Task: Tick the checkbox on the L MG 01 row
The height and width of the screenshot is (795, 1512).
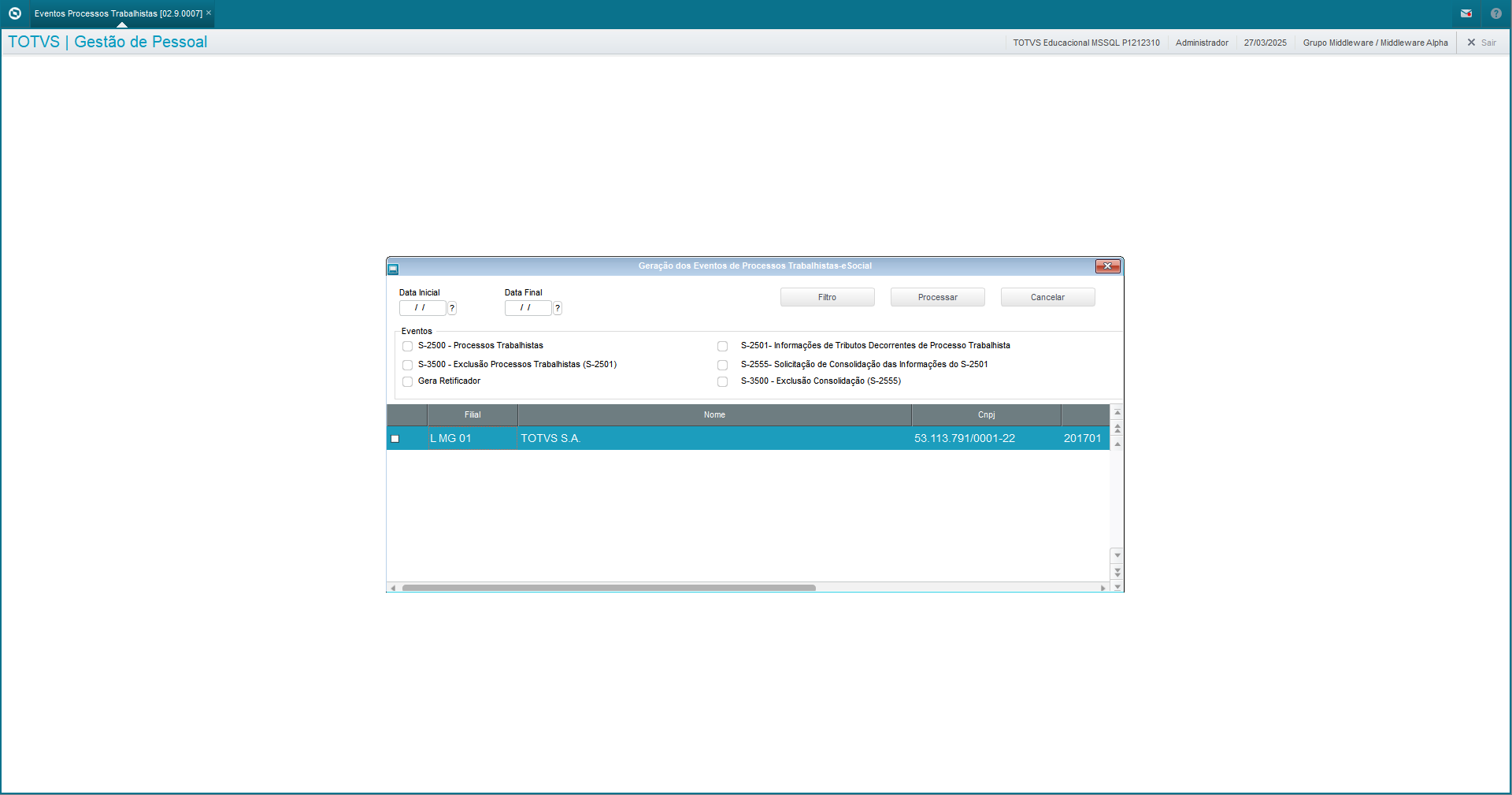Action: click(x=395, y=439)
